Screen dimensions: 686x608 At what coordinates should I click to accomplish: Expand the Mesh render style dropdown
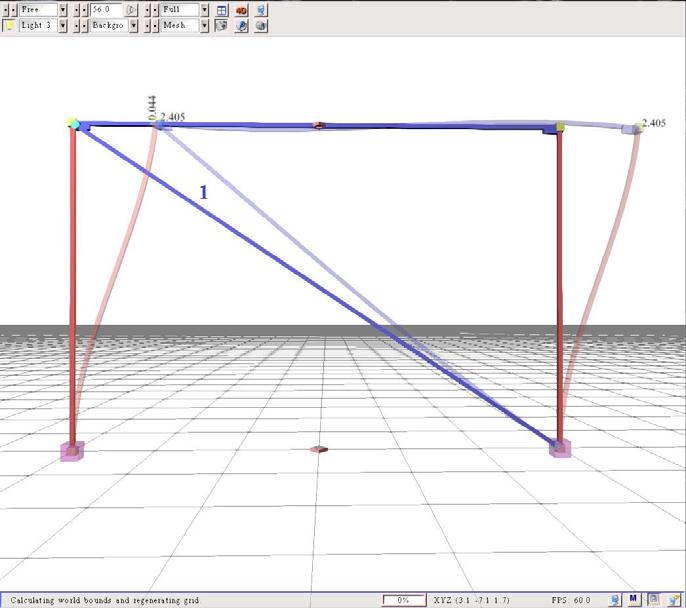204,25
